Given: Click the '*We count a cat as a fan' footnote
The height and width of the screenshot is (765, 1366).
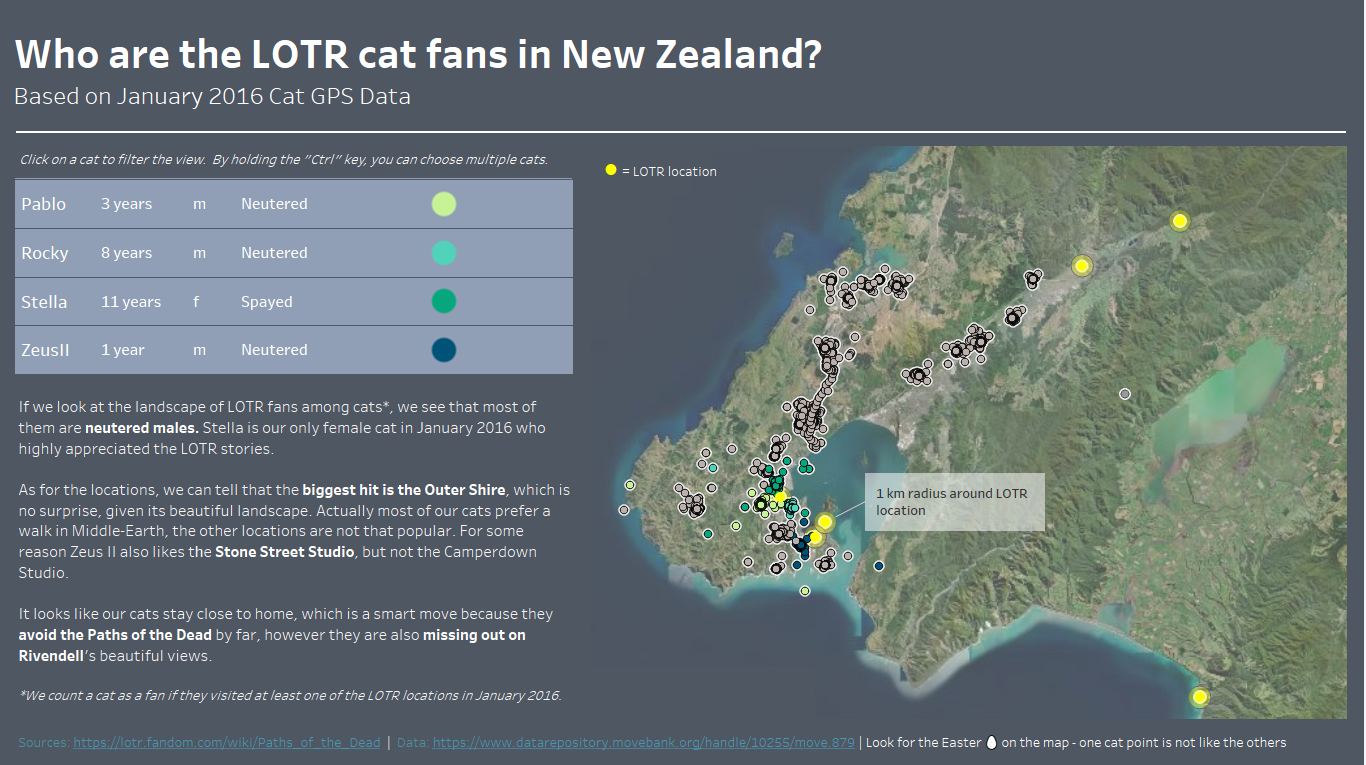Looking at the screenshot, I should (290, 695).
